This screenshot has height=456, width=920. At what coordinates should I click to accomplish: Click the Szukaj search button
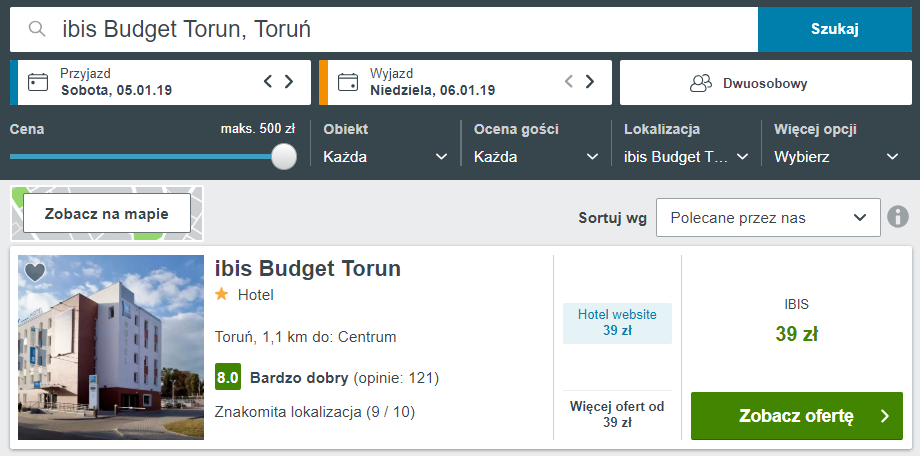pyautogui.click(x=834, y=29)
